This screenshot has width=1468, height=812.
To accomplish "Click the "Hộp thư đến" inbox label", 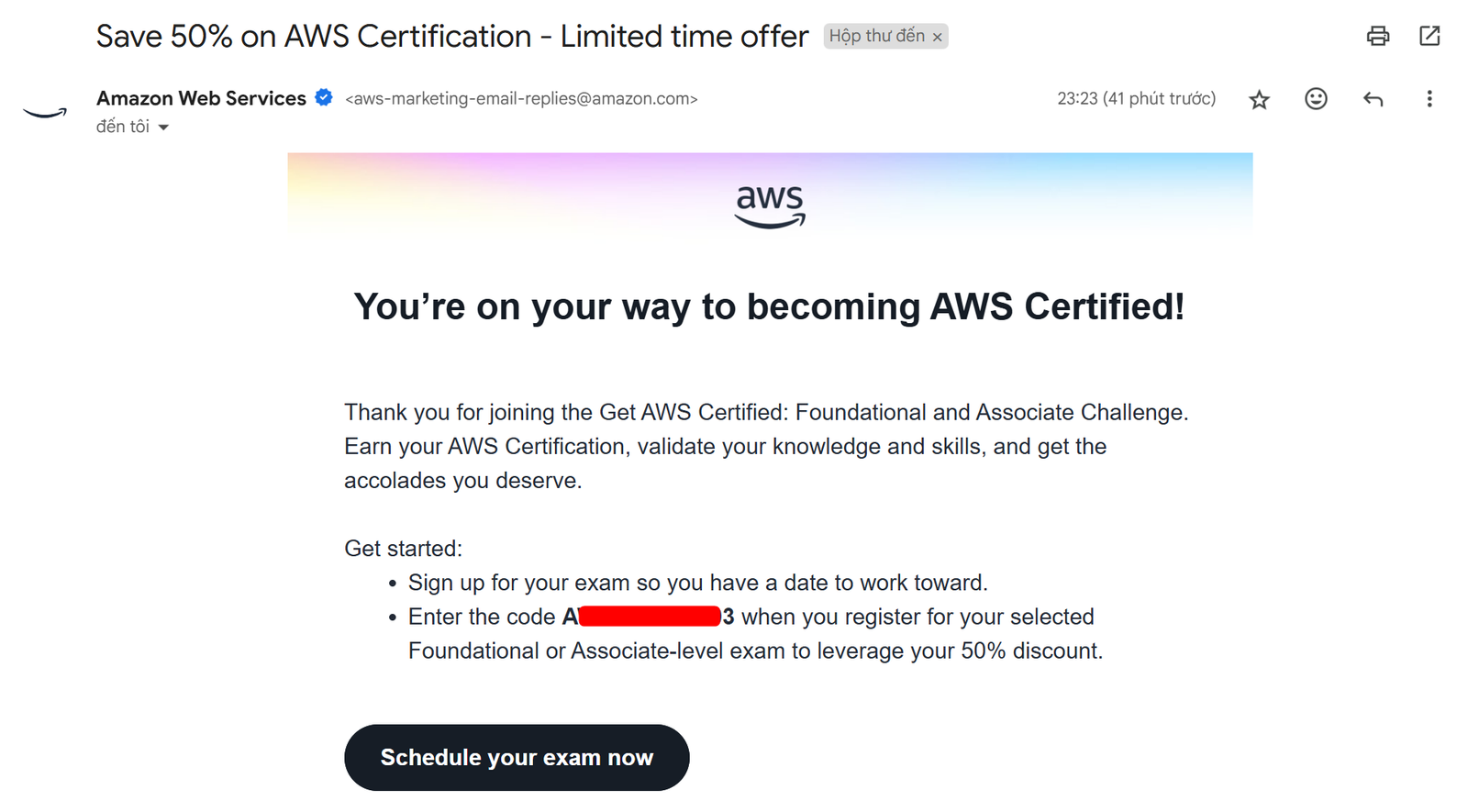I will [x=877, y=36].
